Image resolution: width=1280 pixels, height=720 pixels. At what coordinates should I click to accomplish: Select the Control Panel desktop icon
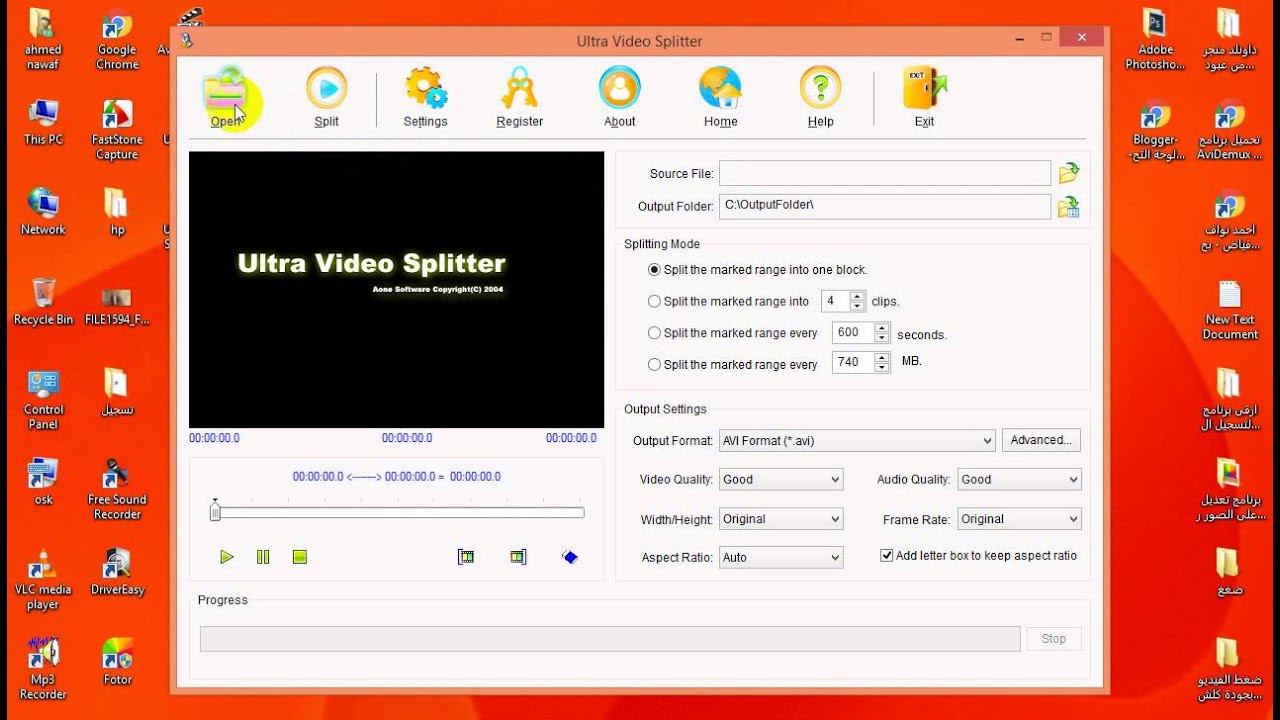pos(43,400)
